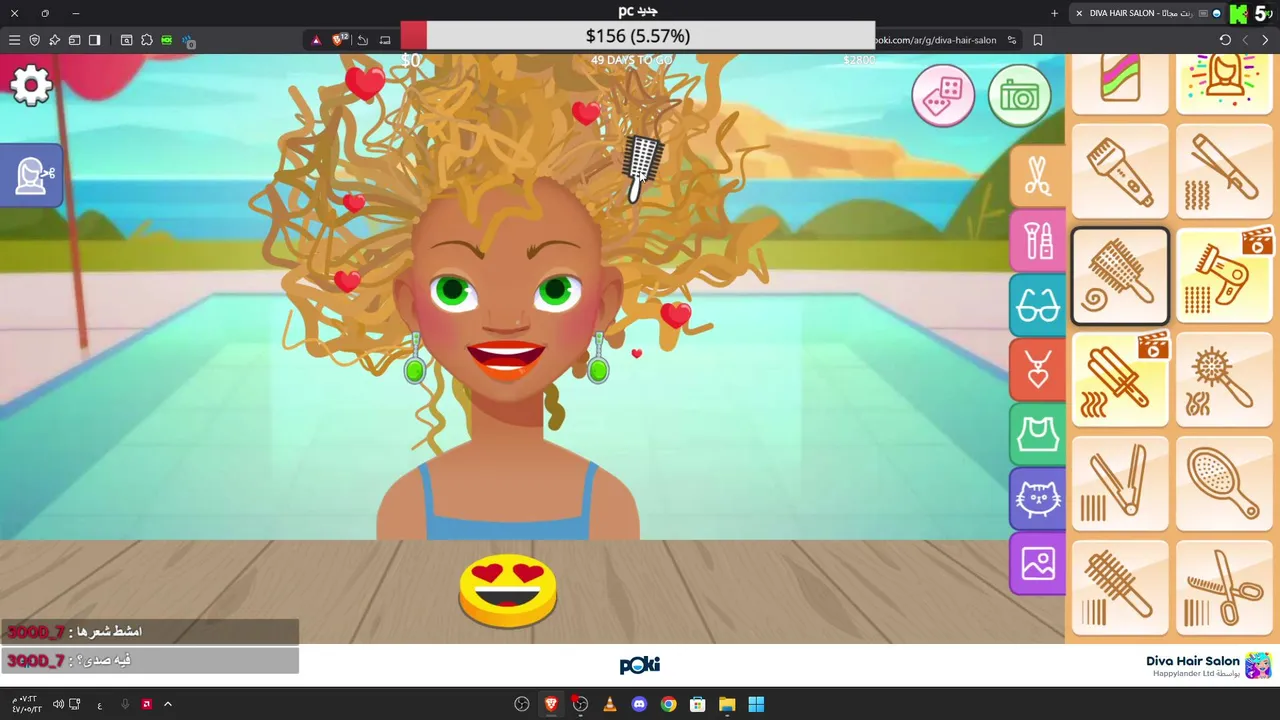The image size is (1280, 720).
Task: Switch to the necklace jewelry tab
Action: tap(1038, 370)
